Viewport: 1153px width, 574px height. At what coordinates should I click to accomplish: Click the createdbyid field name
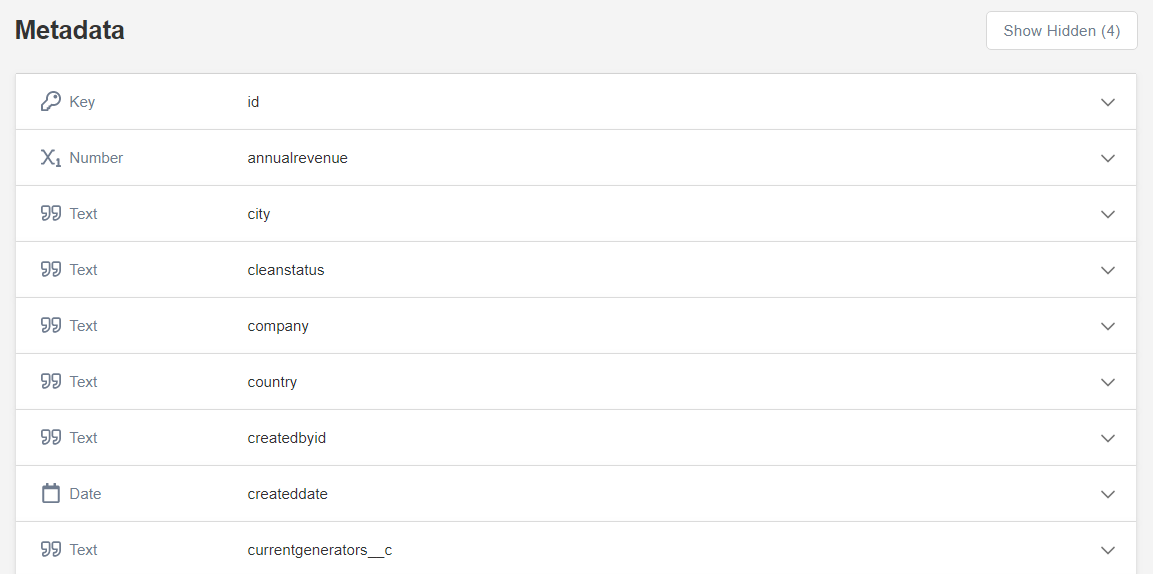click(x=287, y=438)
